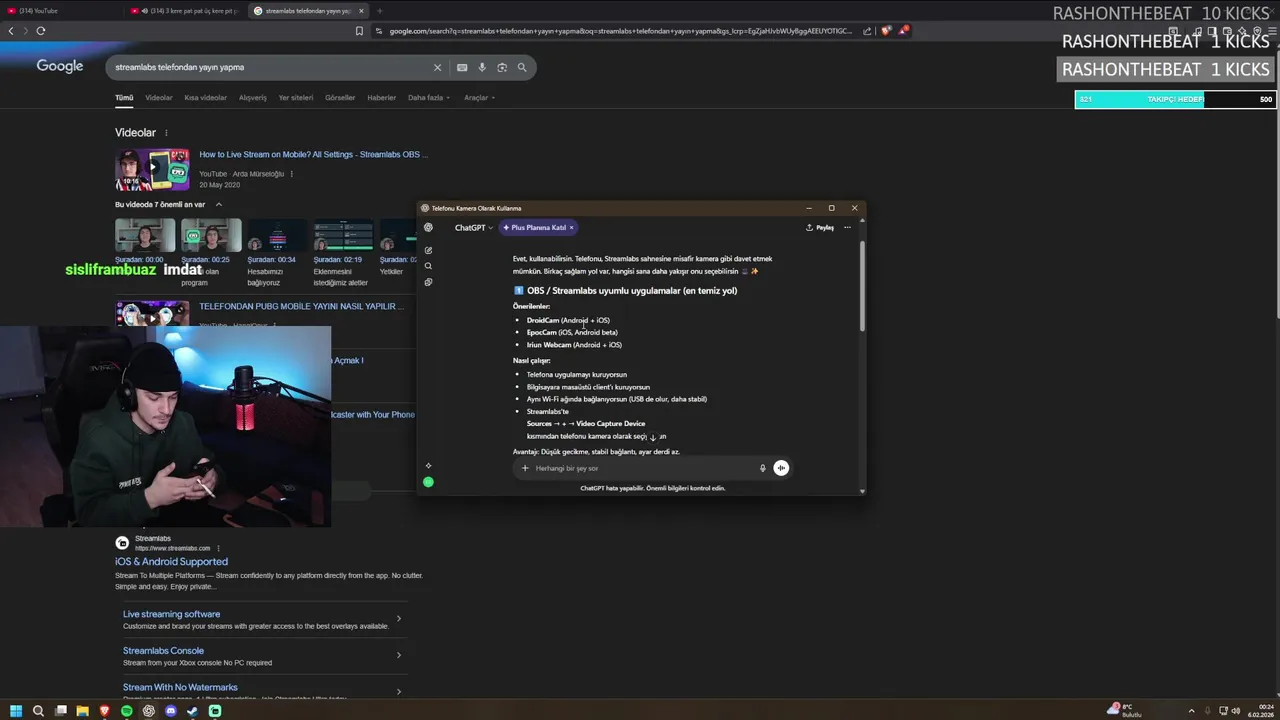
Task: Switch to Alışveriş search tab
Action: coord(253,98)
